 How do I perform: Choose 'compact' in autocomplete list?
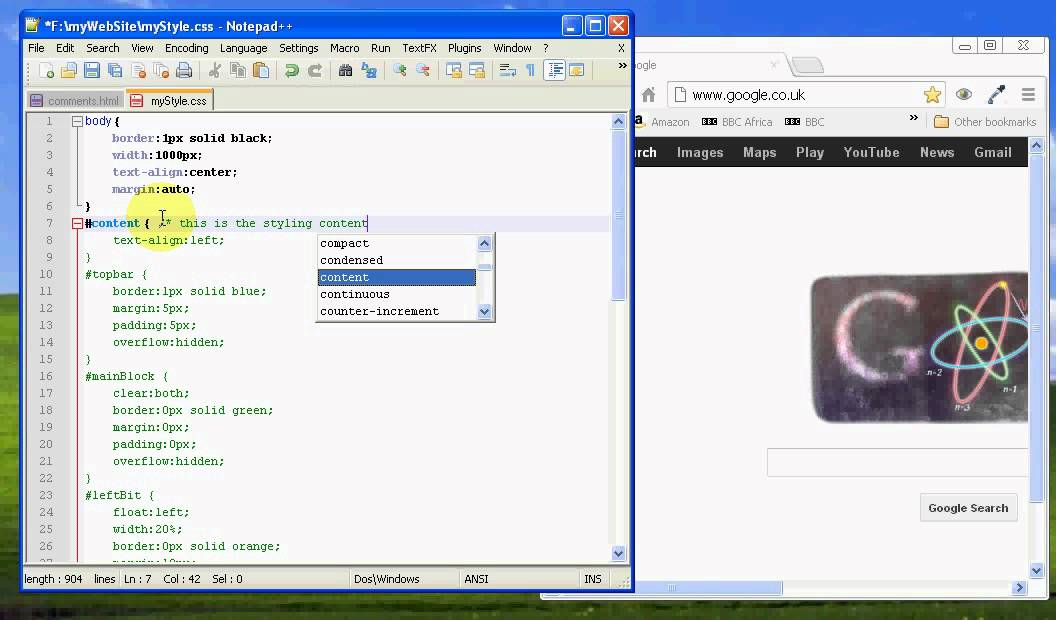click(397, 244)
